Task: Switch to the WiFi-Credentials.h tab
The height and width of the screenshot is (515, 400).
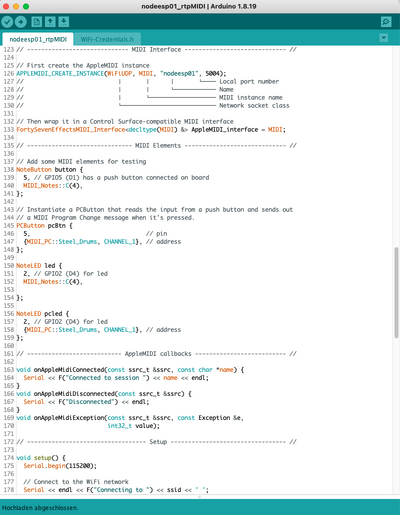Action: [107, 39]
